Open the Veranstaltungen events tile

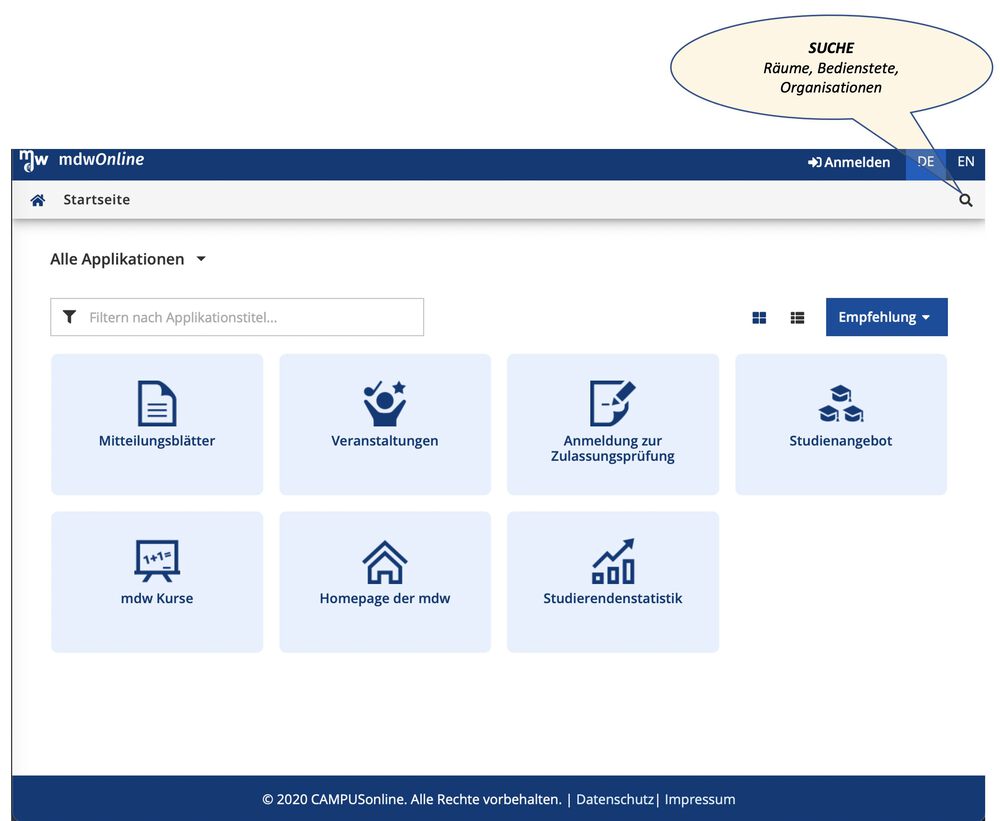385,424
